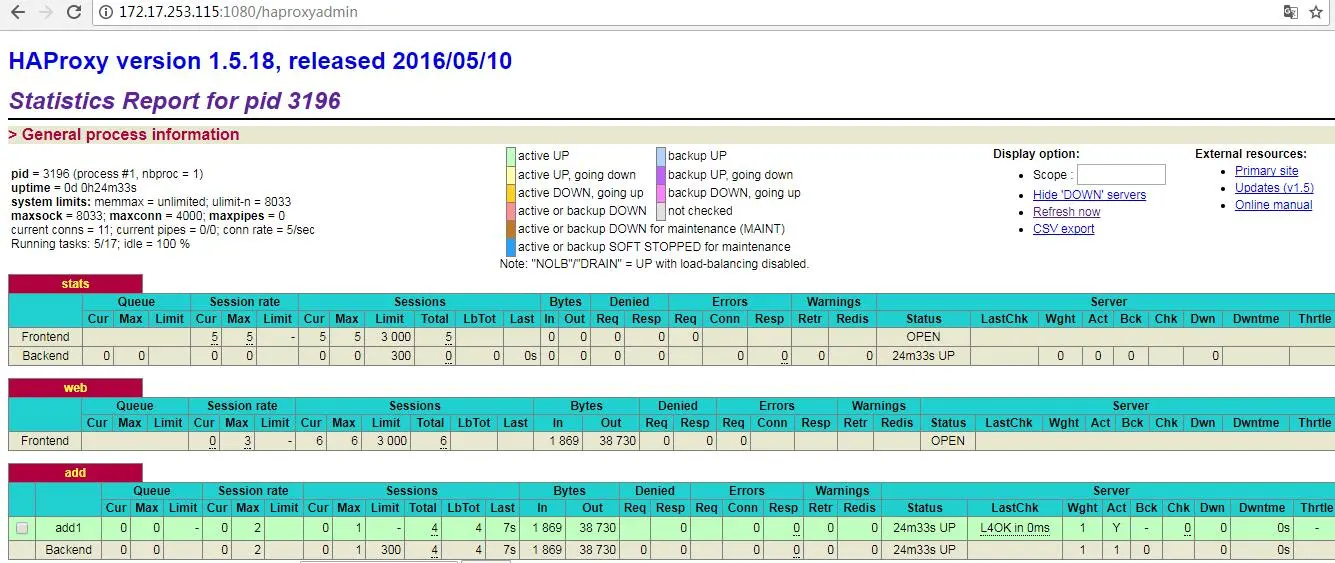Tick the checkbox for server add1
This screenshot has width=1335, height=563.
tap(22, 528)
